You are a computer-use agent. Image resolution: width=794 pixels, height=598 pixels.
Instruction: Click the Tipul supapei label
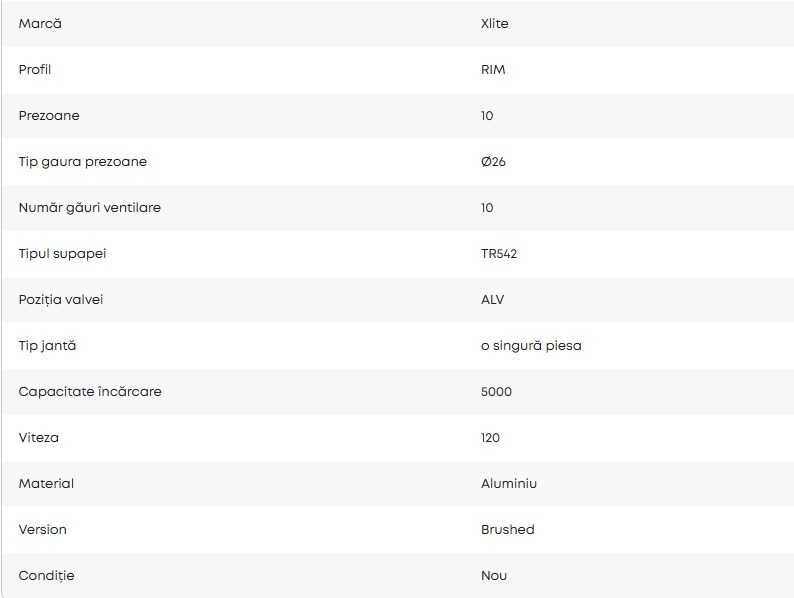[62, 253]
